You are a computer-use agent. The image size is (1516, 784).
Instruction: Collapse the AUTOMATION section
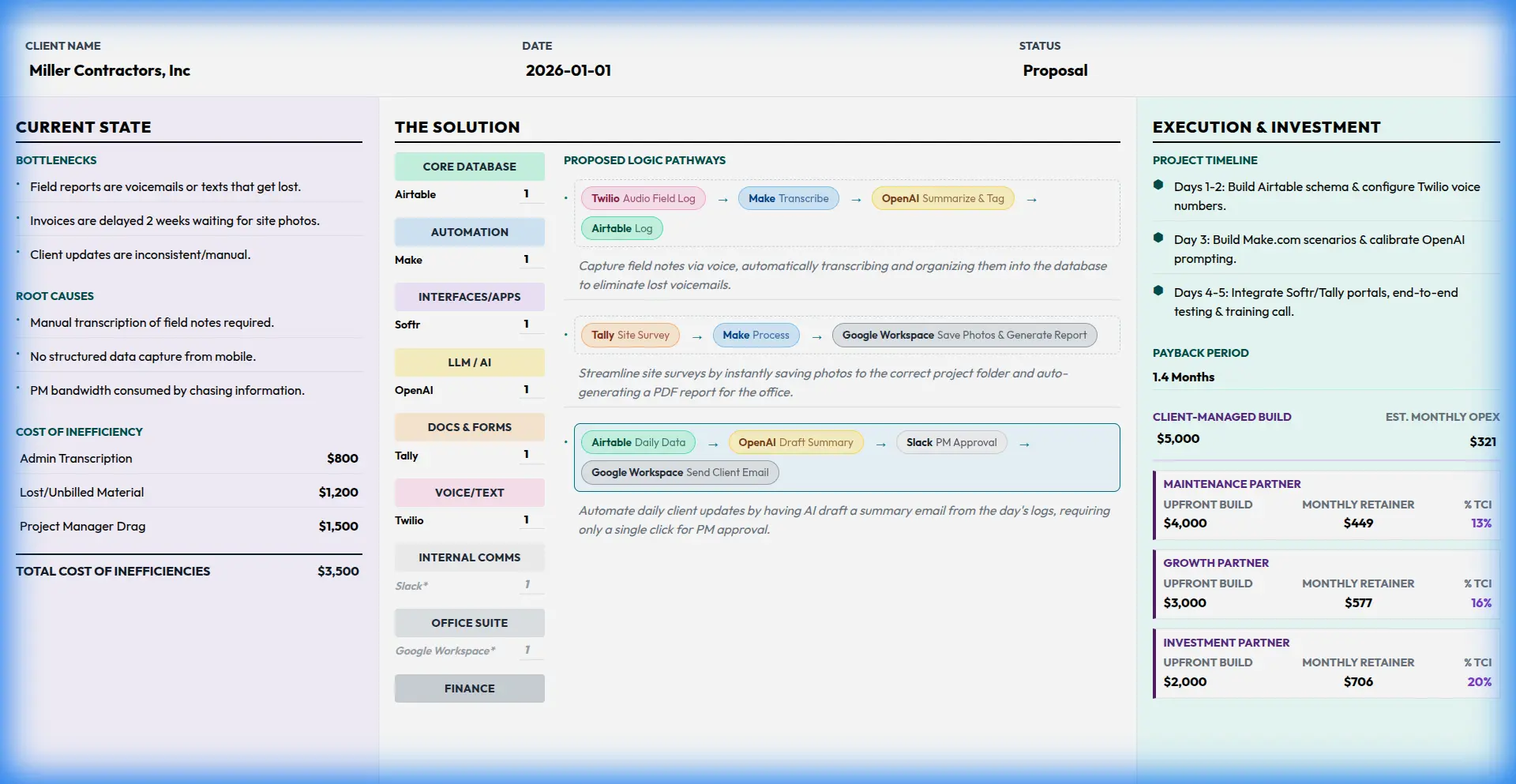tap(469, 231)
